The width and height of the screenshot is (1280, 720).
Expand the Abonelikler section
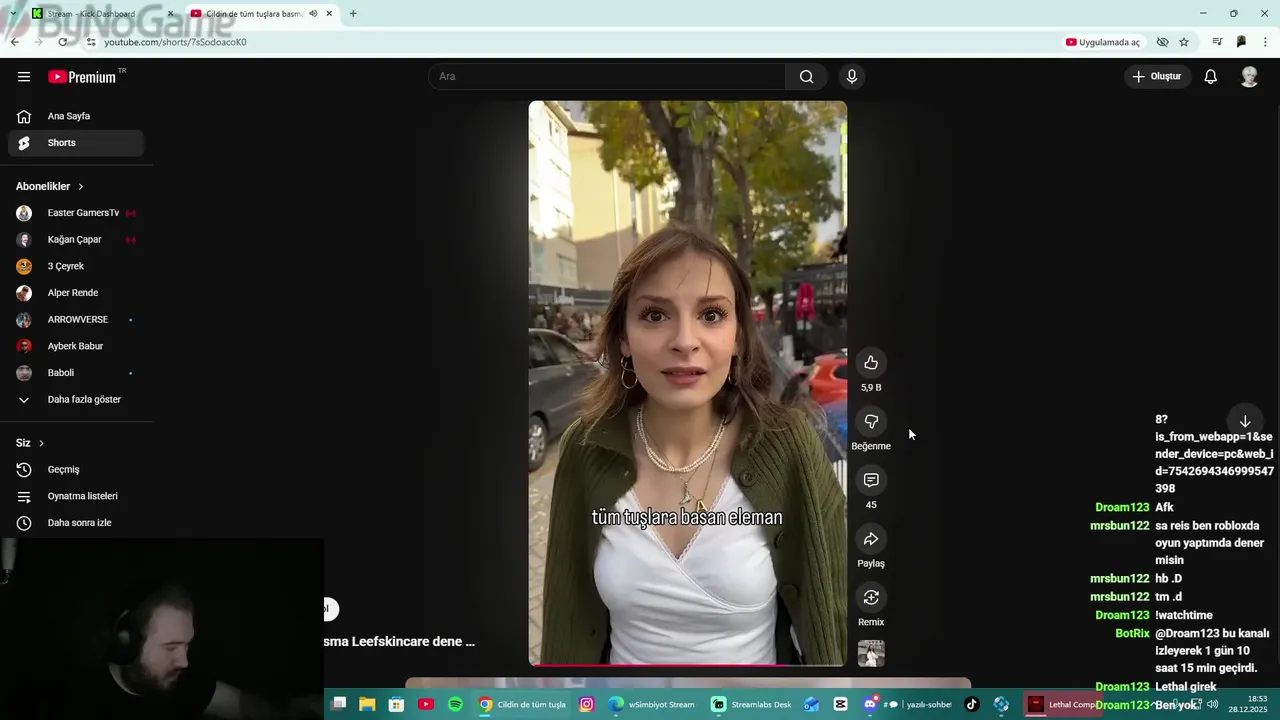coord(50,186)
